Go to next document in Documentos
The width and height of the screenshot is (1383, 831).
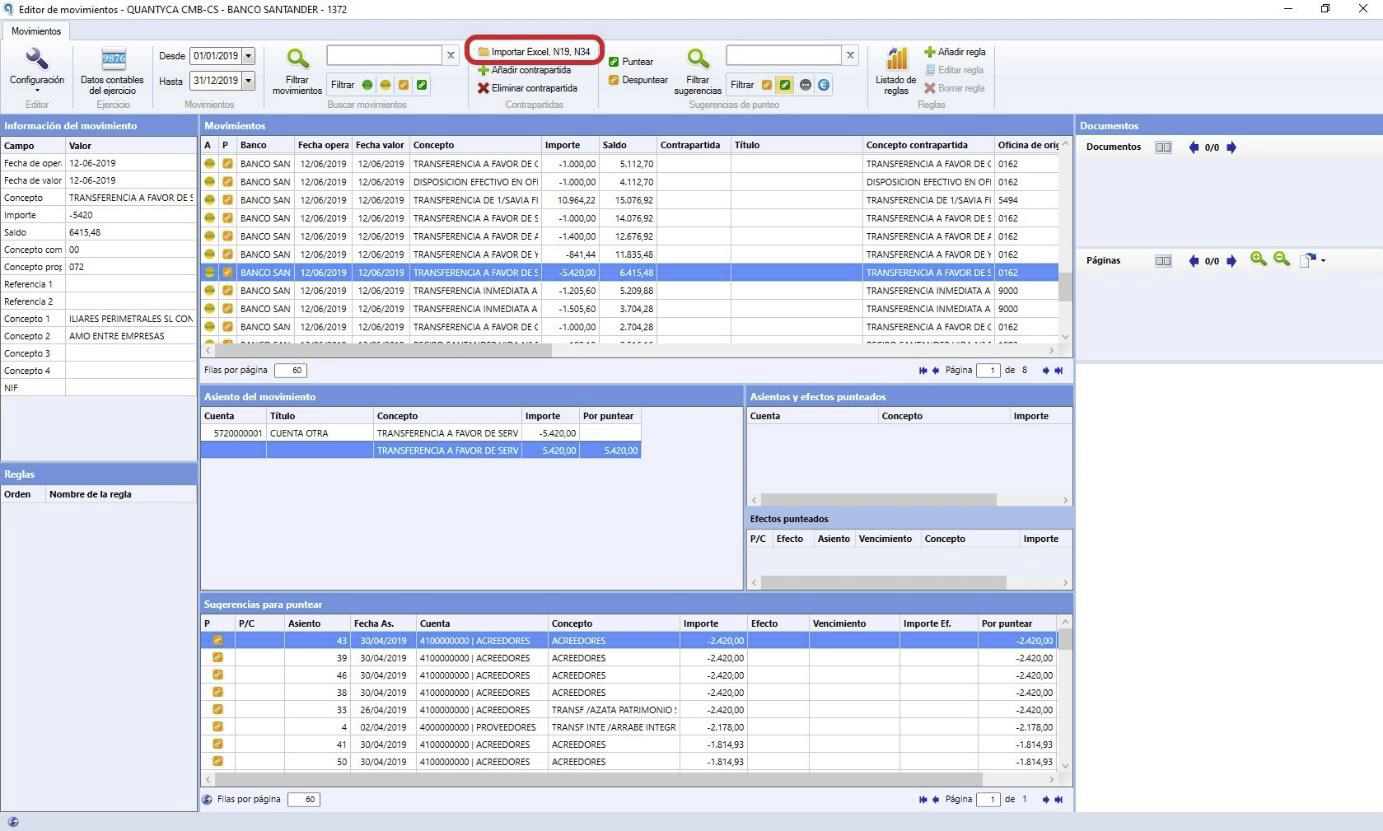click(x=1231, y=147)
